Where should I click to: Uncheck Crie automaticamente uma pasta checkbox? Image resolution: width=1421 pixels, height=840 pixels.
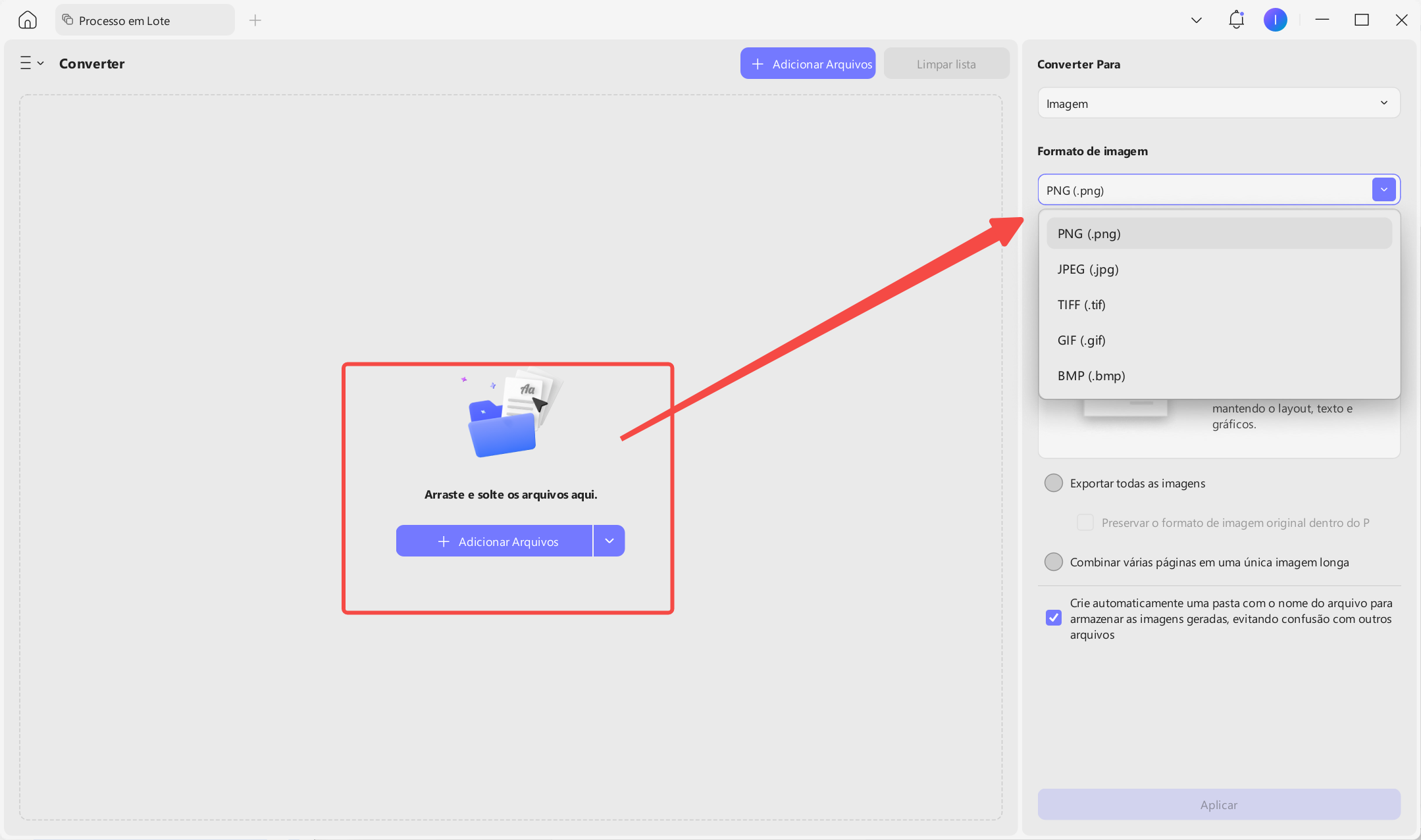[x=1053, y=618]
